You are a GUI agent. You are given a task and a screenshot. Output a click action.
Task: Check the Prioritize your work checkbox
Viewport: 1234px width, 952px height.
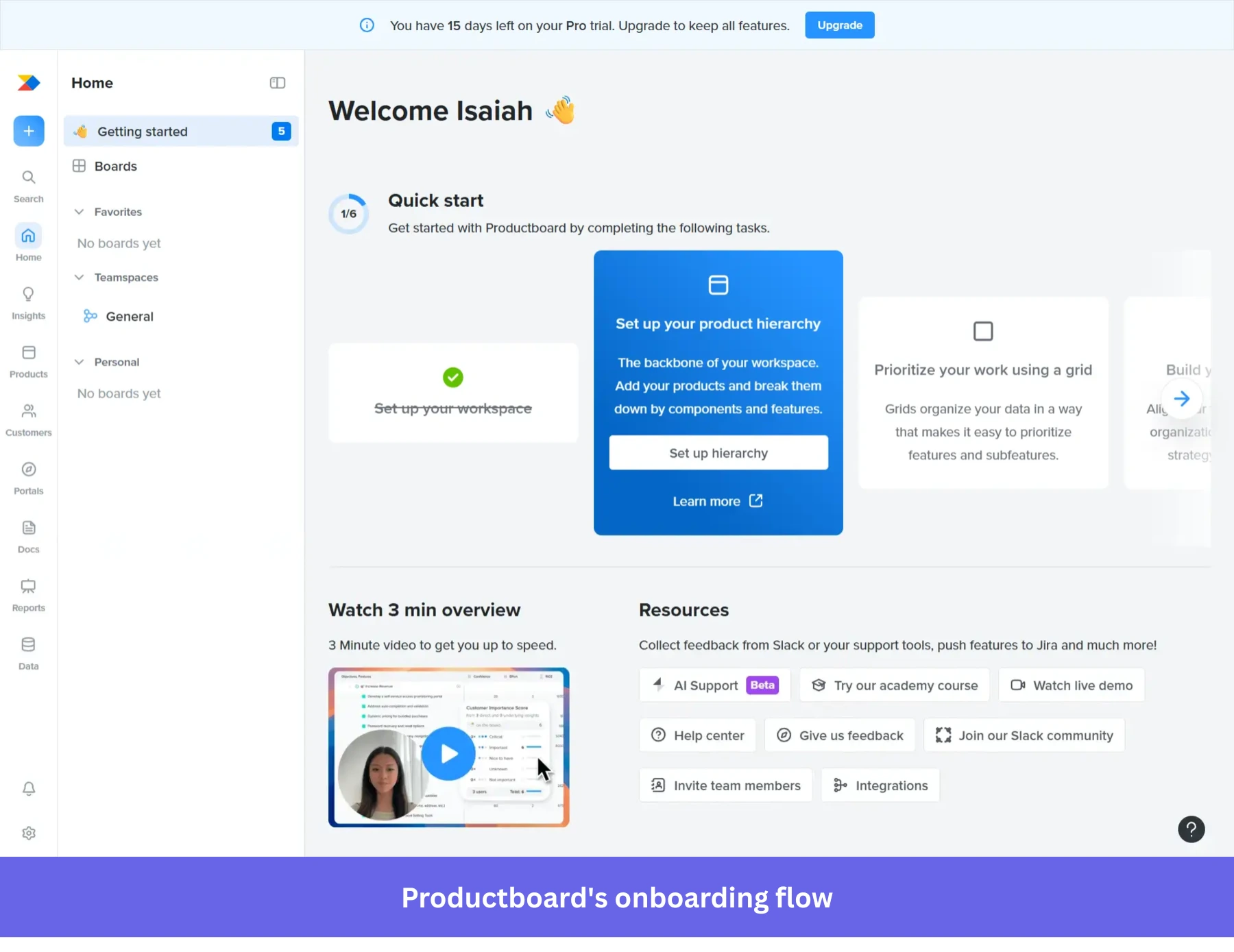983,331
